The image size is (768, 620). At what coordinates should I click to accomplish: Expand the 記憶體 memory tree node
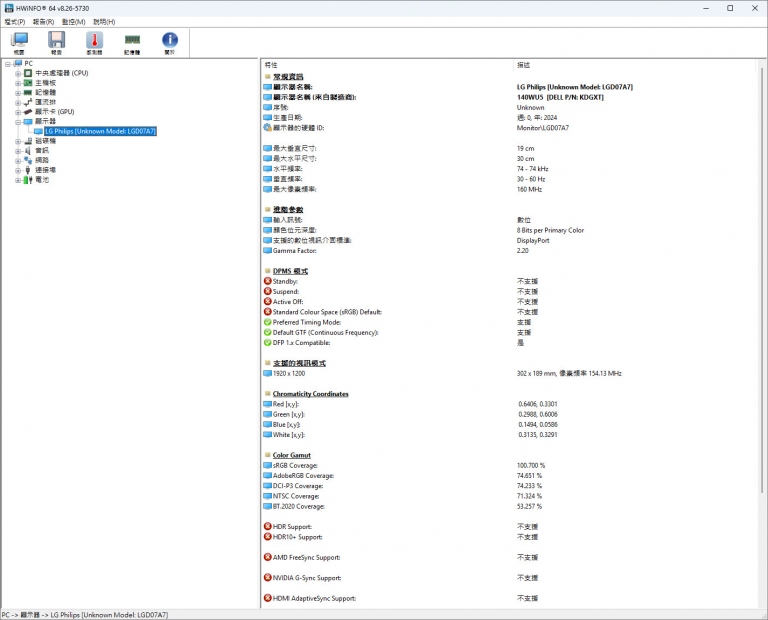18,93
